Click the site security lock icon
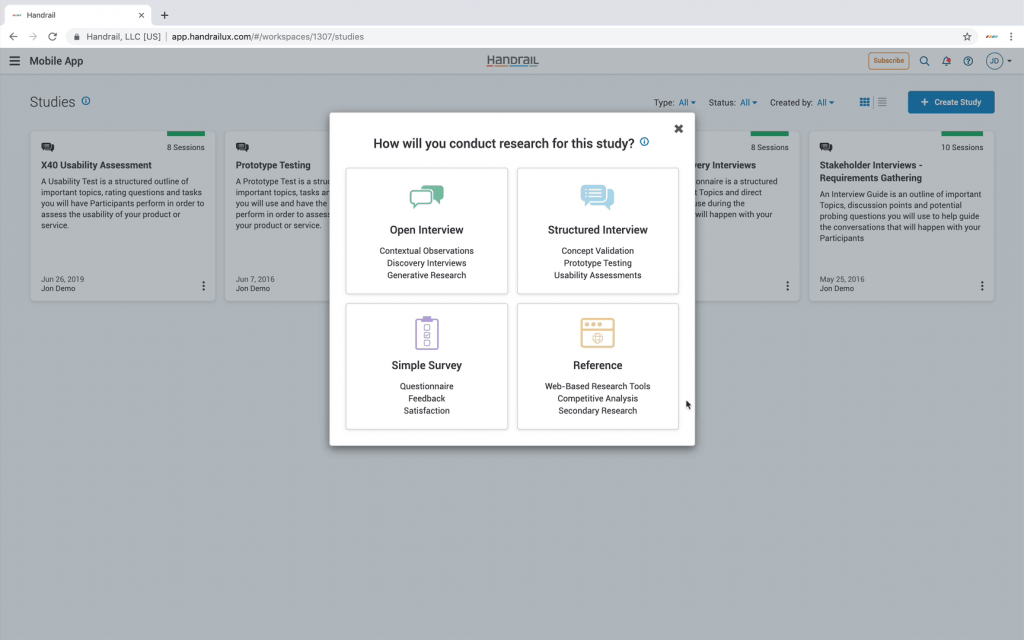 pos(76,37)
